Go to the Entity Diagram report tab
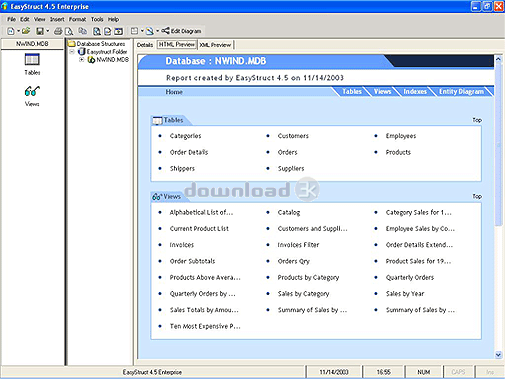The image size is (505, 379). [461, 92]
